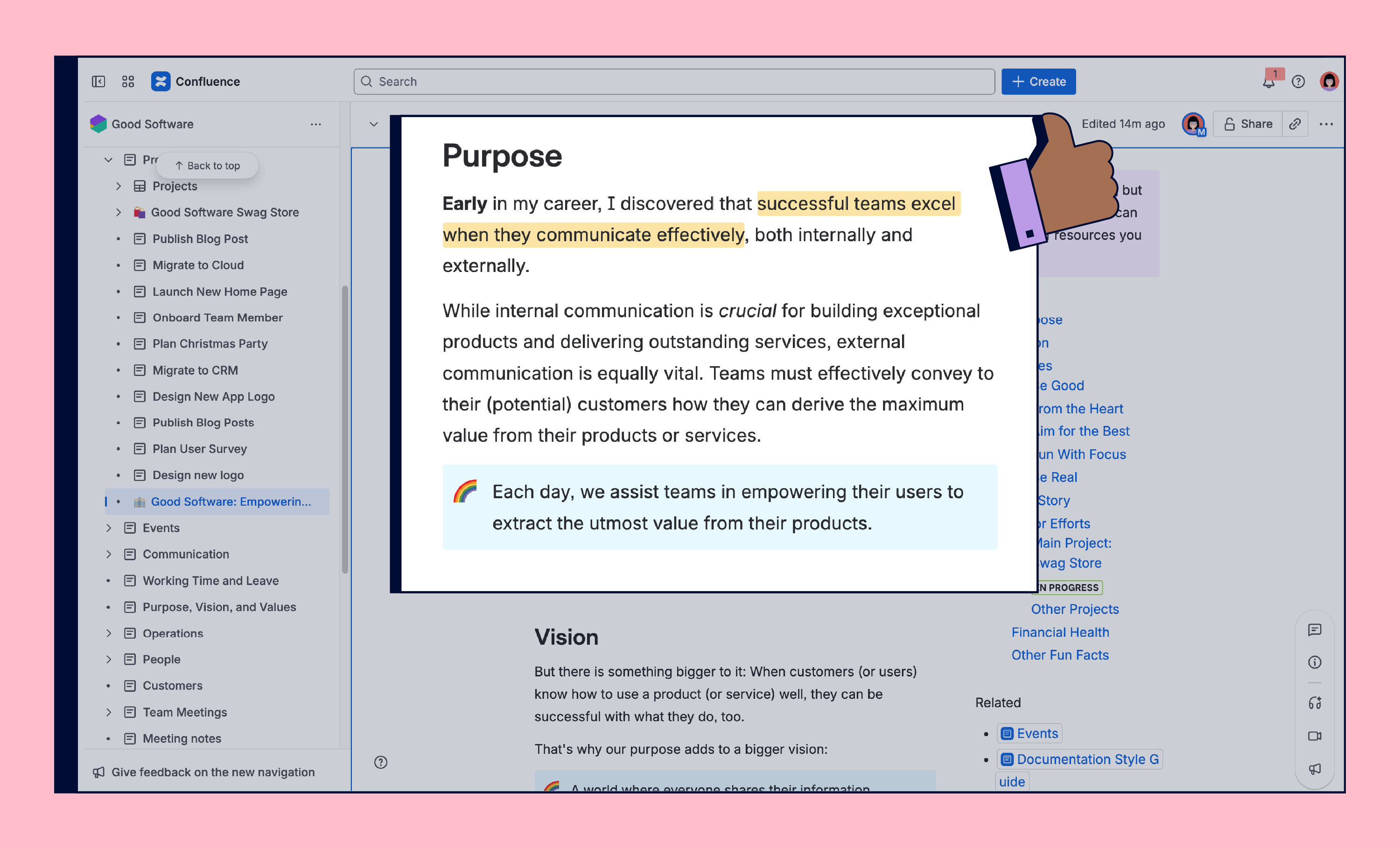Jump to Aim for the Best link
This screenshot has width=1400, height=849.
(x=1084, y=431)
